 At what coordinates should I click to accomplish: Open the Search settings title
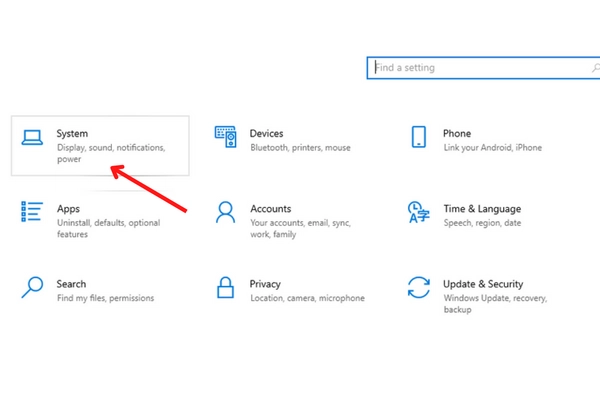point(71,284)
